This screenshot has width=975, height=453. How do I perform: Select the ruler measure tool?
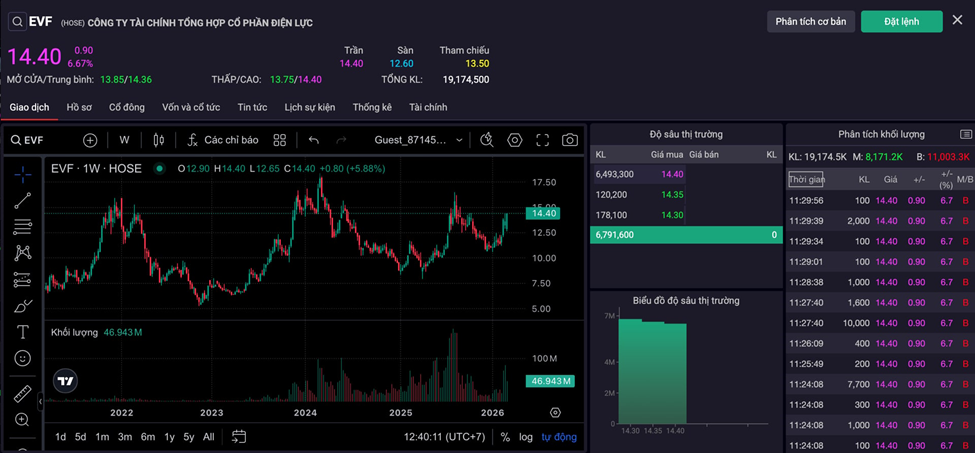point(22,394)
